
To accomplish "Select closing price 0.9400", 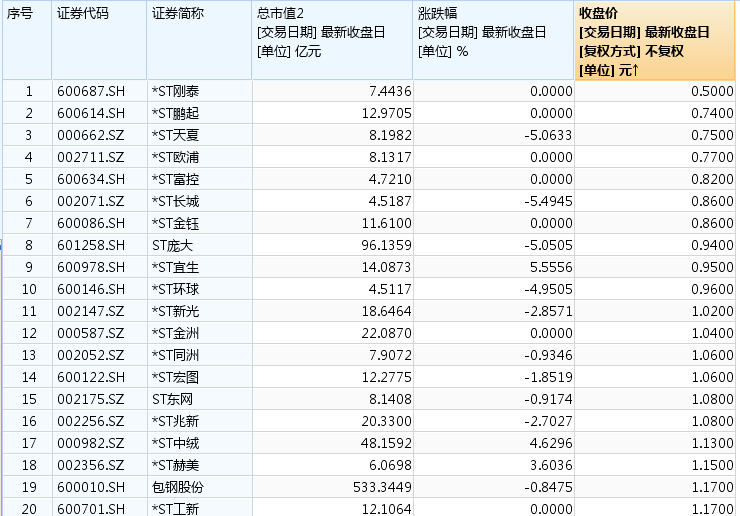I will pos(712,245).
